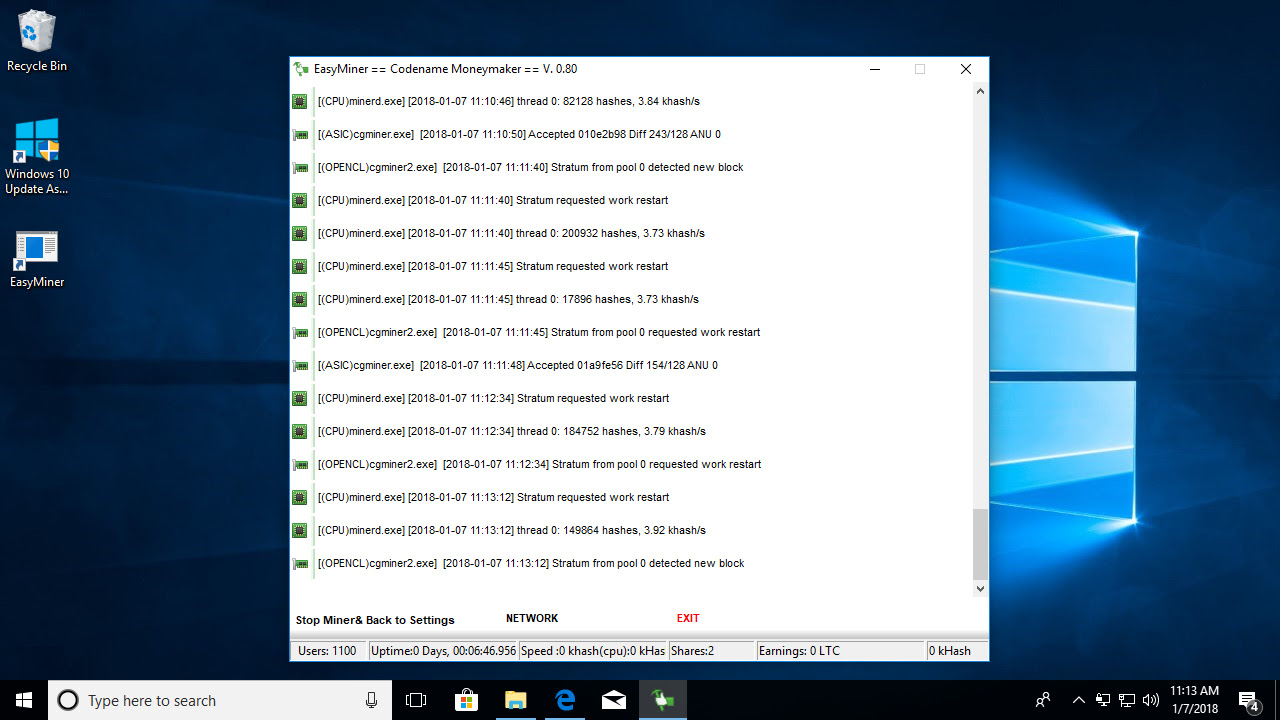Click chip icon next to 200932 hashes entry
The width and height of the screenshot is (1280, 720).
[299, 233]
